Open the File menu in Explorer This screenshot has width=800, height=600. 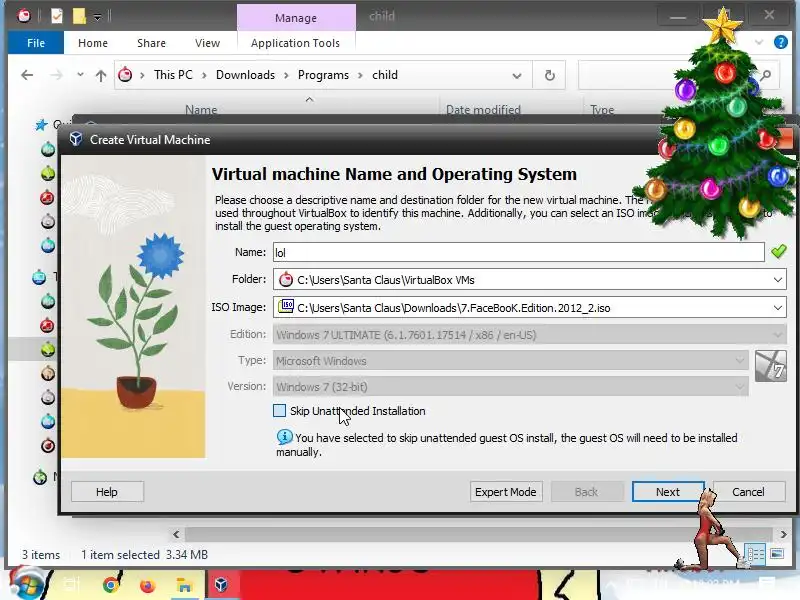(x=36, y=43)
